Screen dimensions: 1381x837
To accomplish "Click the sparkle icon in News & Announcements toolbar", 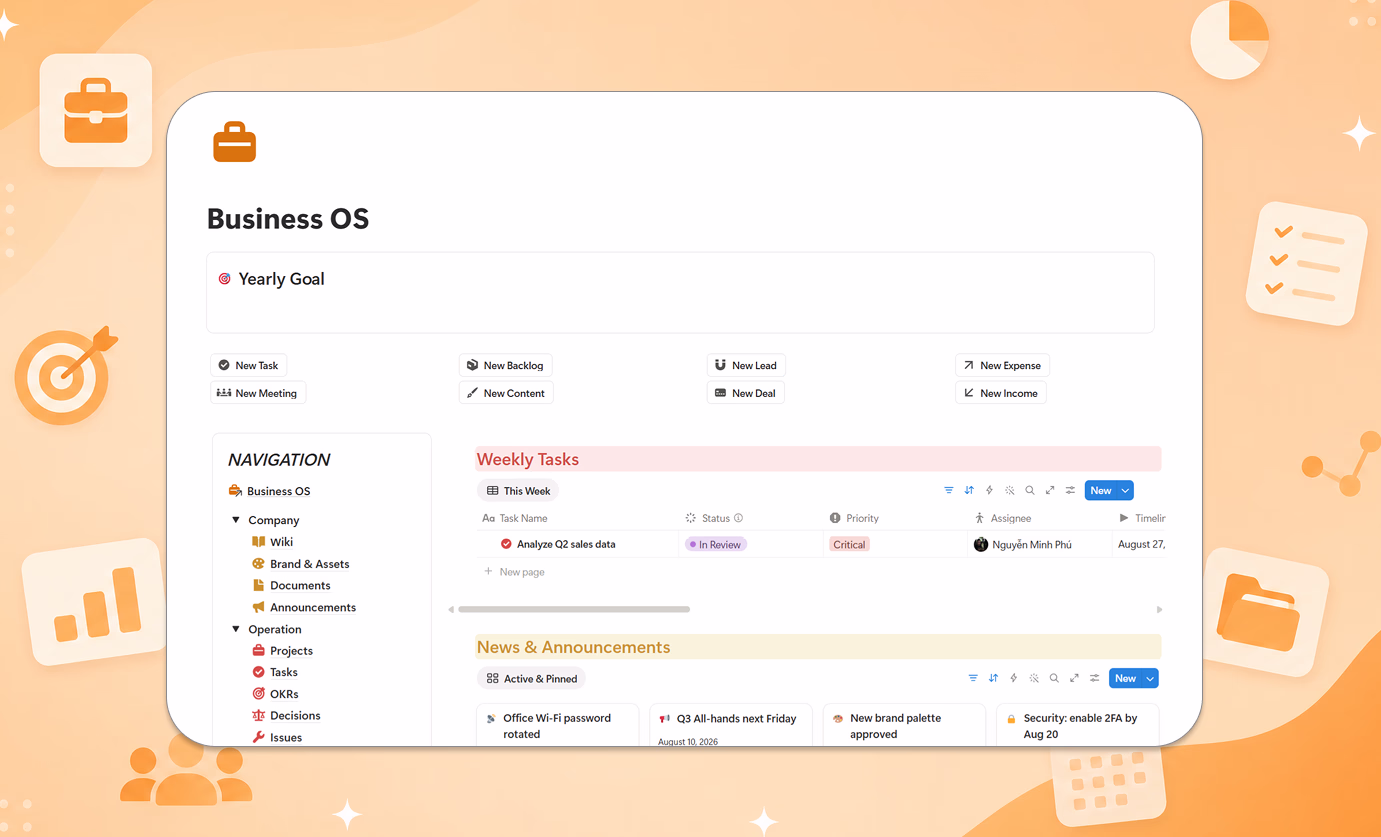I will pyautogui.click(x=1034, y=678).
